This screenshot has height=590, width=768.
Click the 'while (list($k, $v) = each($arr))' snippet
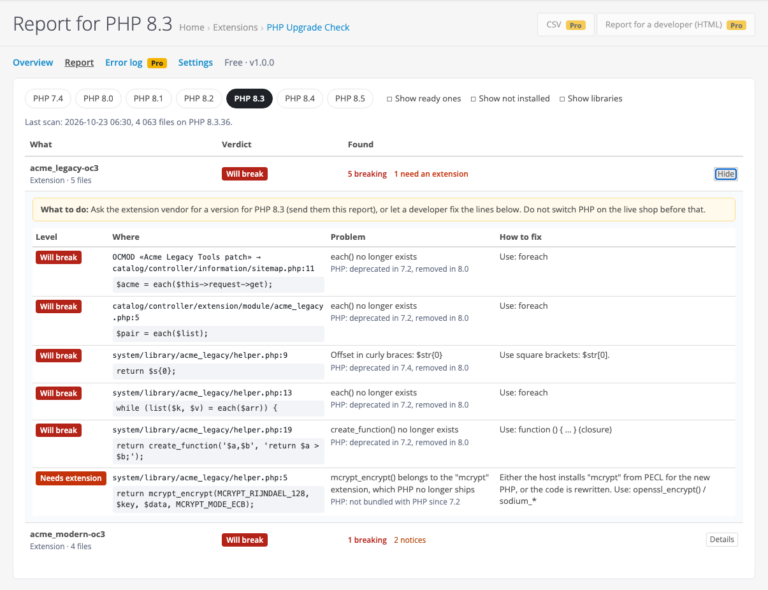pyautogui.click(x=218, y=408)
